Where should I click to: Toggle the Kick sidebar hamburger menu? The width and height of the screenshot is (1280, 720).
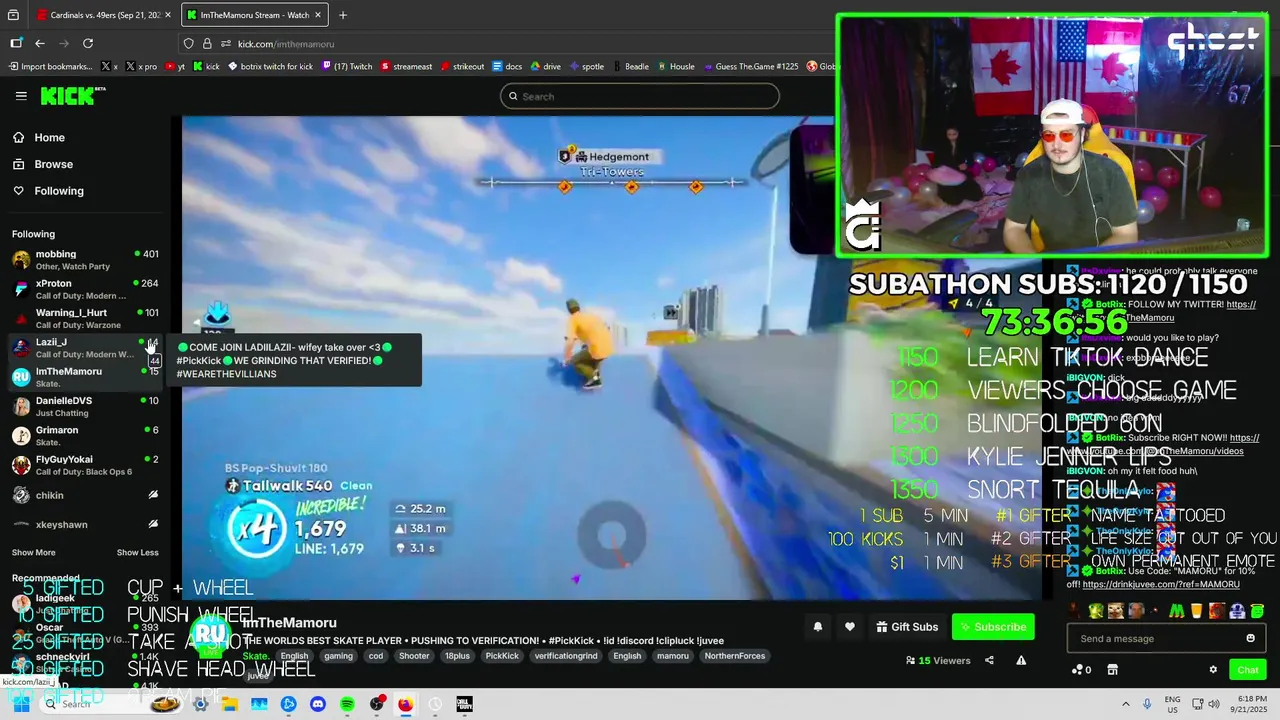click(21, 96)
